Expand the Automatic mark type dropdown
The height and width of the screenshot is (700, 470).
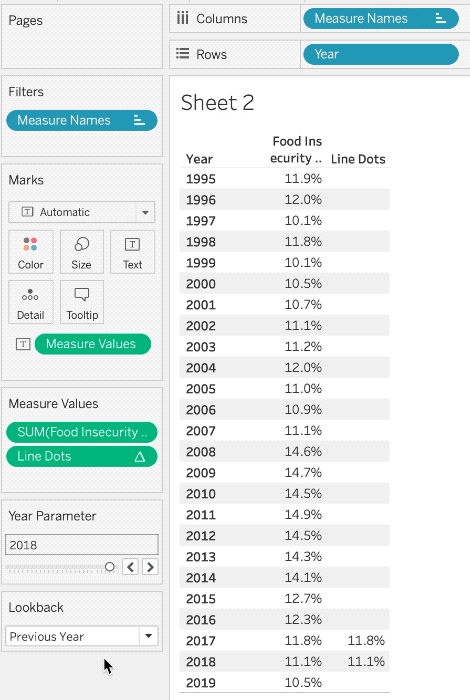tap(145, 212)
